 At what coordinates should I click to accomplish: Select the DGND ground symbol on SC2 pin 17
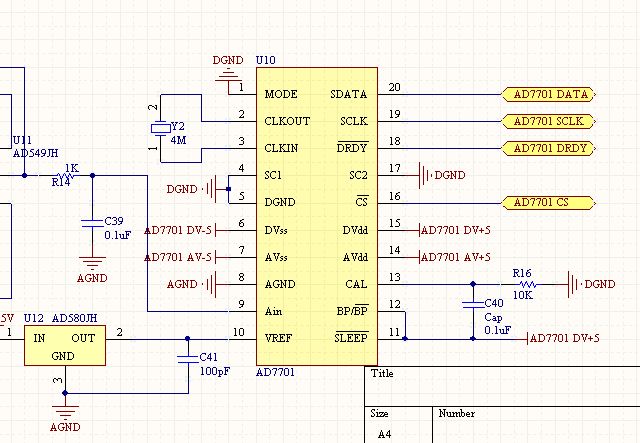pyautogui.click(x=425, y=176)
